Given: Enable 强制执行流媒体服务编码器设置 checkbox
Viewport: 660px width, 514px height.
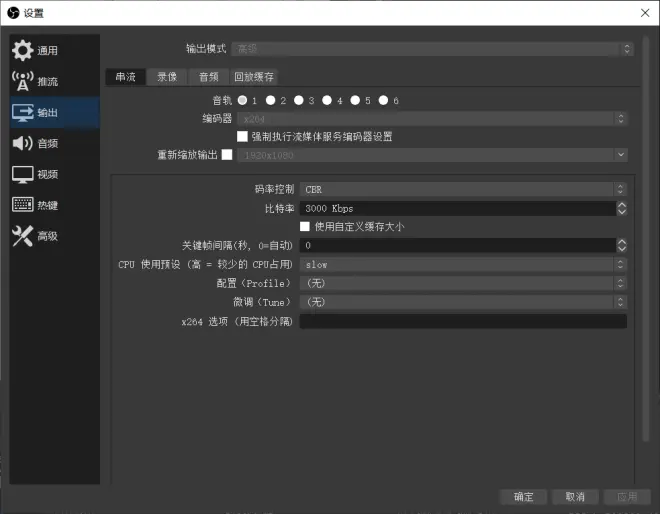Looking at the screenshot, I should coord(242,136).
